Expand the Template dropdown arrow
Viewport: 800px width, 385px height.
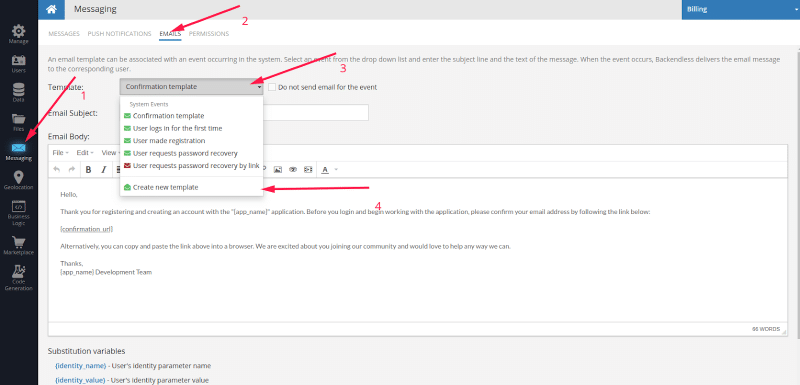pyautogui.click(x=259, y=87)
